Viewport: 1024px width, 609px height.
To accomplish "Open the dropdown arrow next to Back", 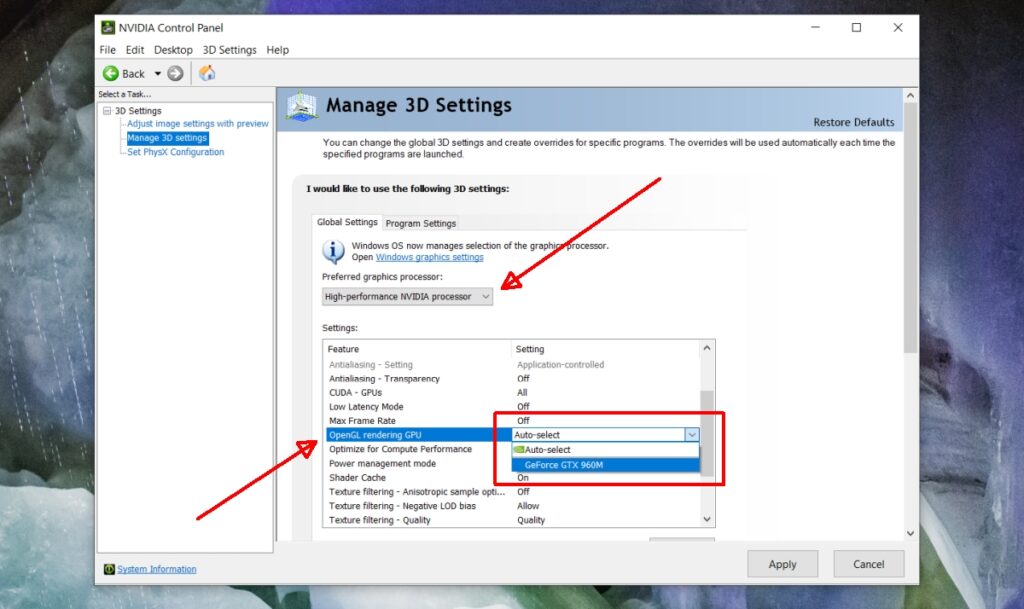I will coord(156,73).
